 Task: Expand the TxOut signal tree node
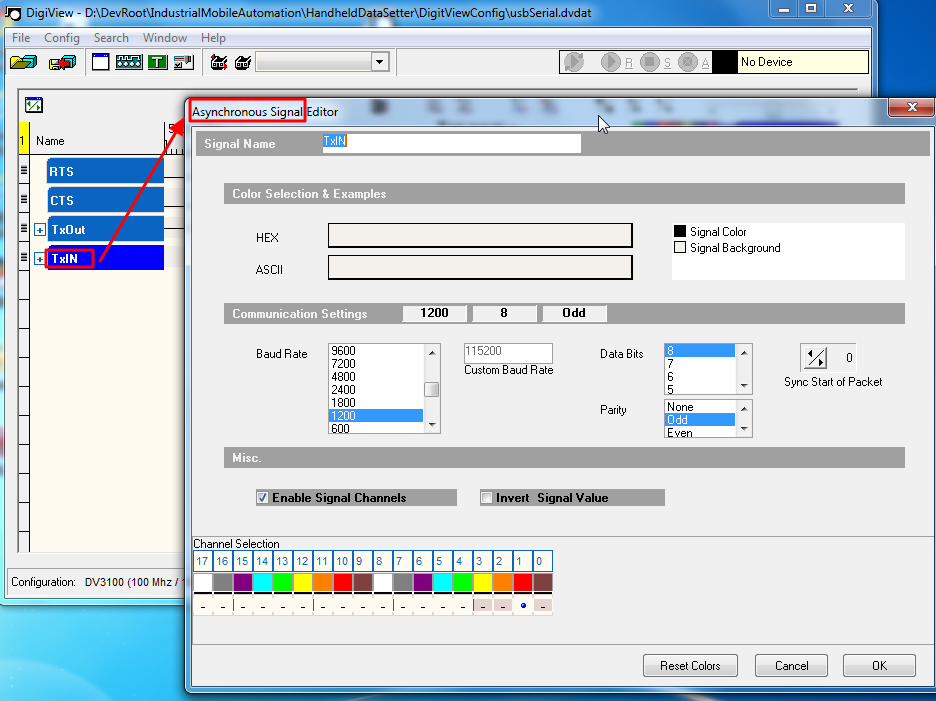[39, 230]
